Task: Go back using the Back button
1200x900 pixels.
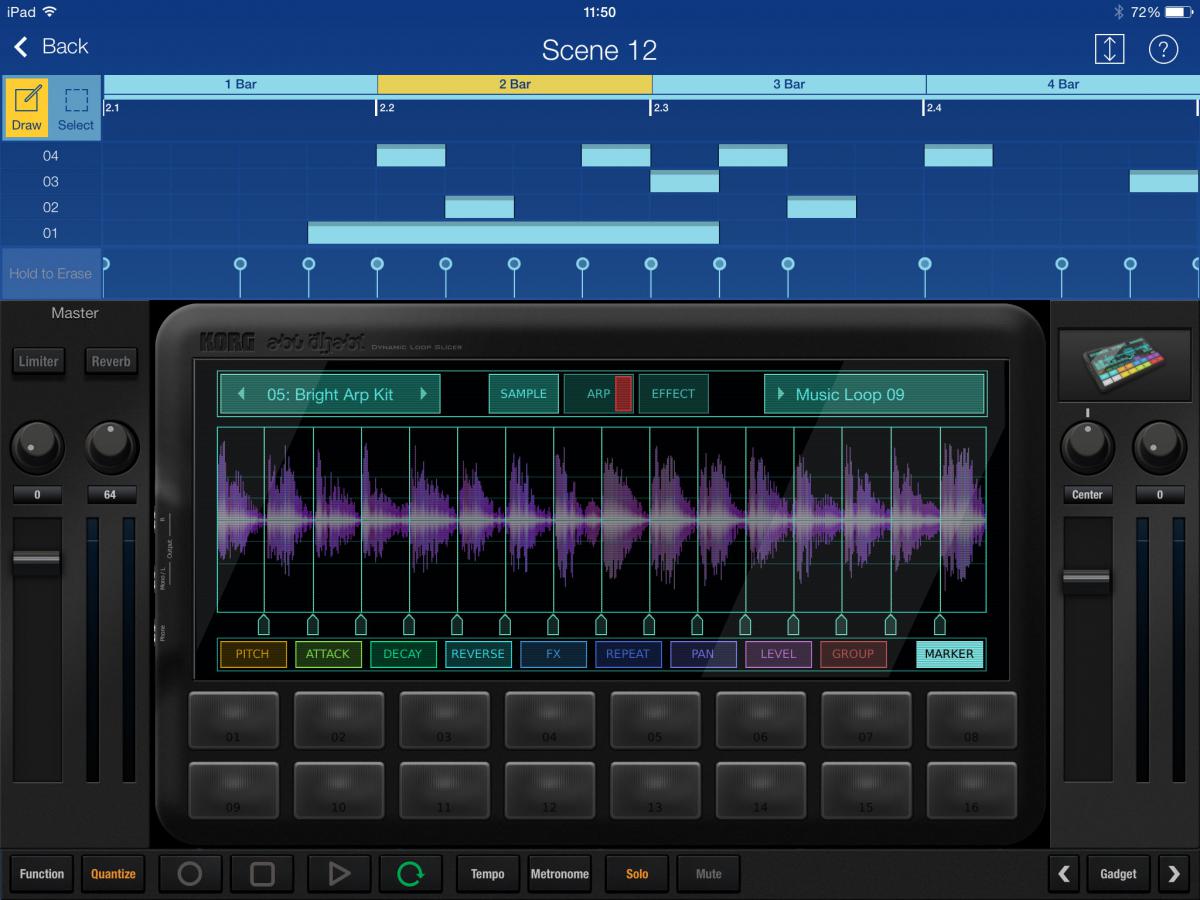Action: pyautogui.click(x=51, y=47)
